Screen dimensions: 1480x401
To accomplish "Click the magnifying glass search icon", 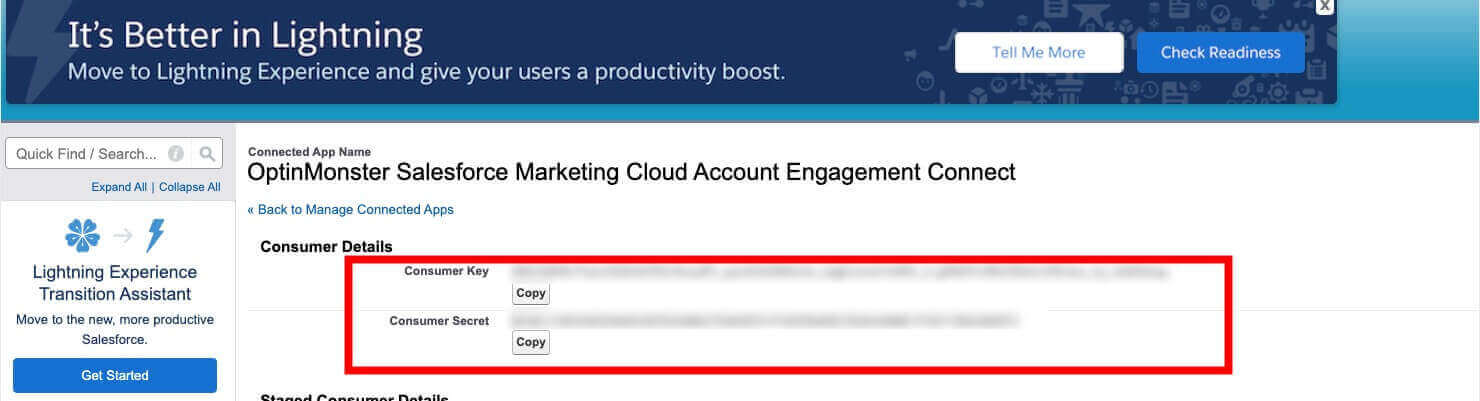I will pyautogui.click(x=207, y=154).
